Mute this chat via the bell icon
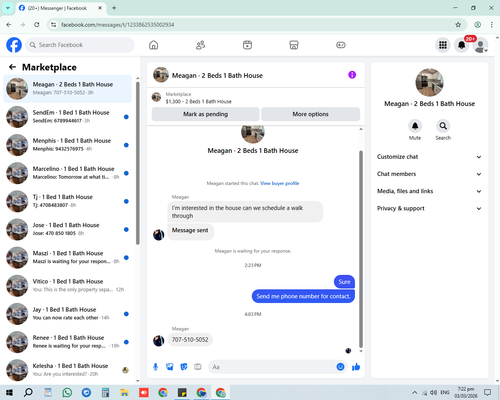The image size is (500, 400). [x=415, y=126]
